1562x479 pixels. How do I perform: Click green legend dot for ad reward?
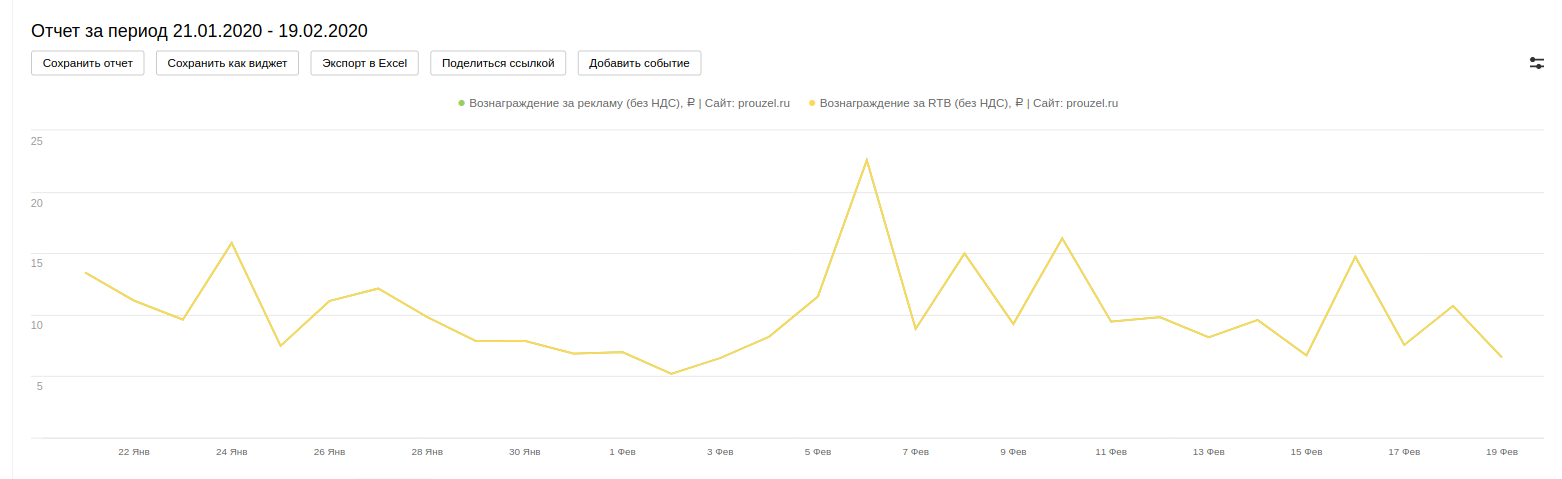point(461,103)
